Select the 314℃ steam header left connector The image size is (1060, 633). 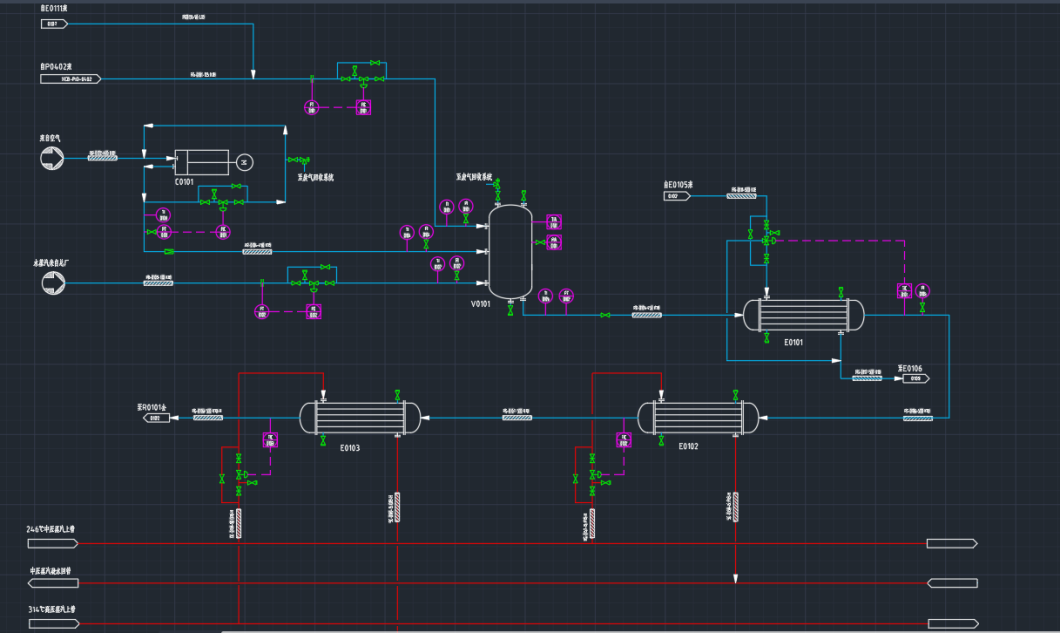tap(52, 623)
